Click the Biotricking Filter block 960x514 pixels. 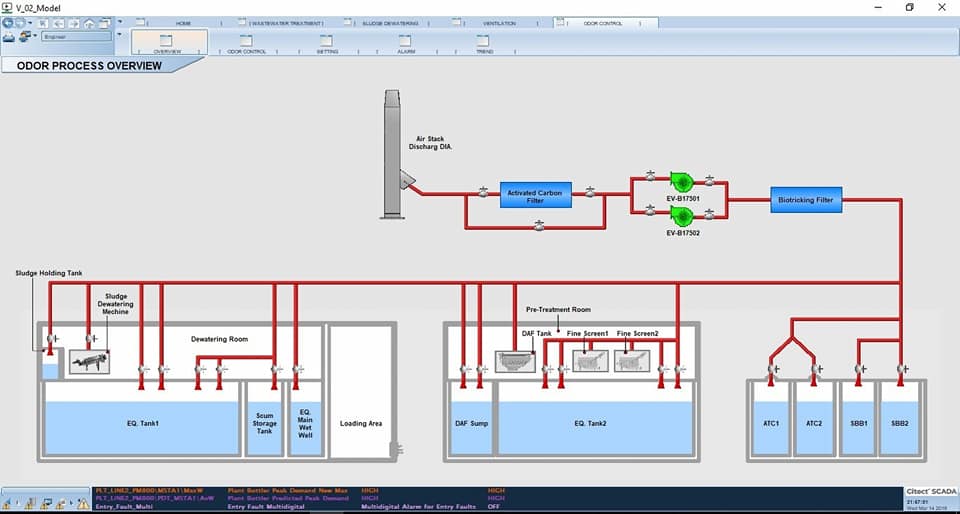tap(806, 199)
